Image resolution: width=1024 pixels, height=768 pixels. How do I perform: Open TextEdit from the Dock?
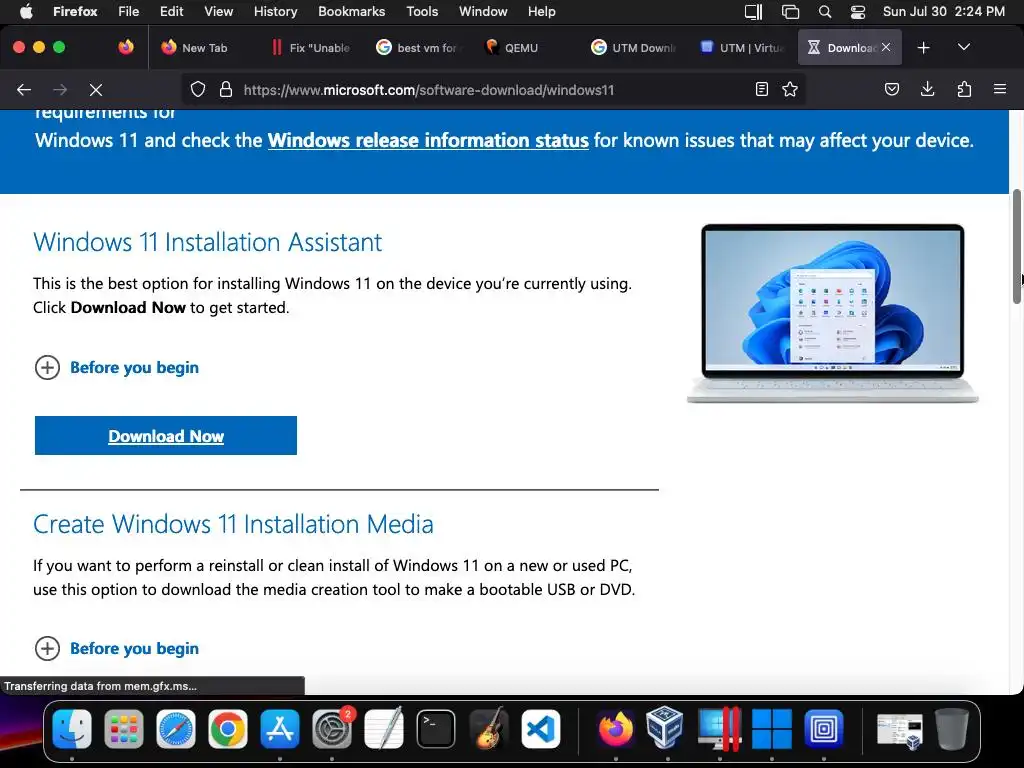click(383, 729)
